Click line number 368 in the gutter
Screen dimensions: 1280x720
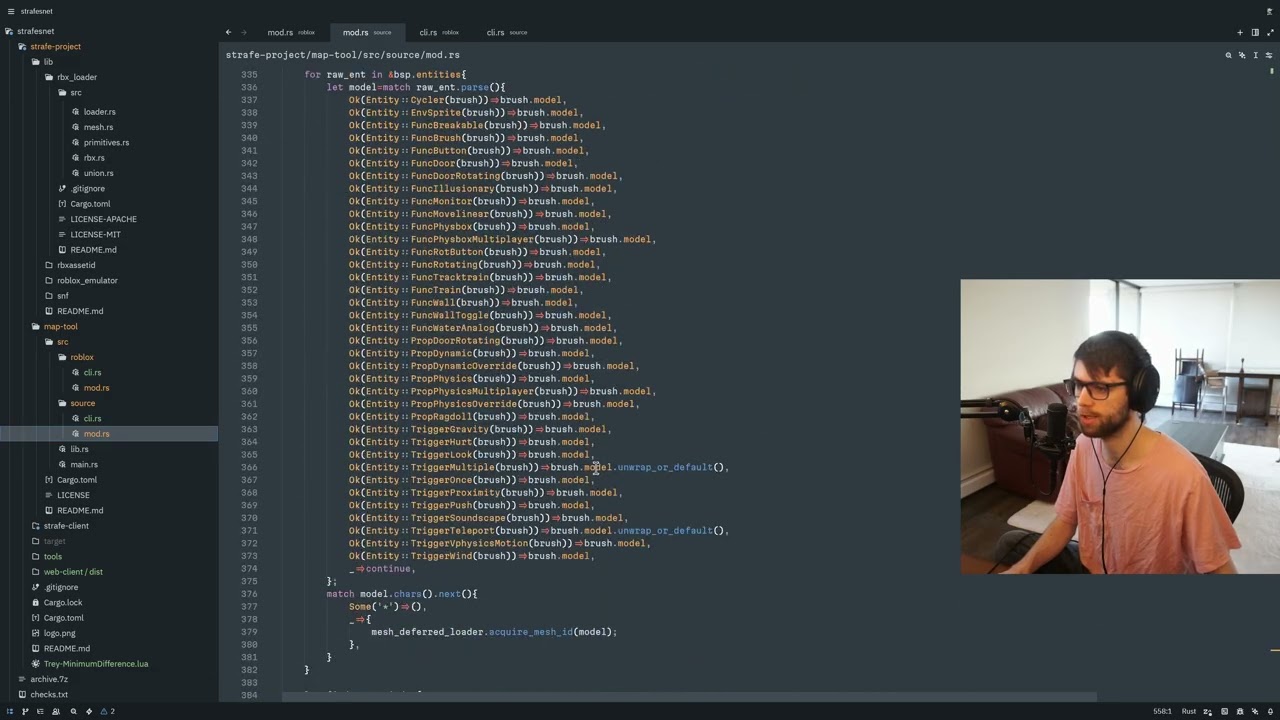click(x=249, y=492)
